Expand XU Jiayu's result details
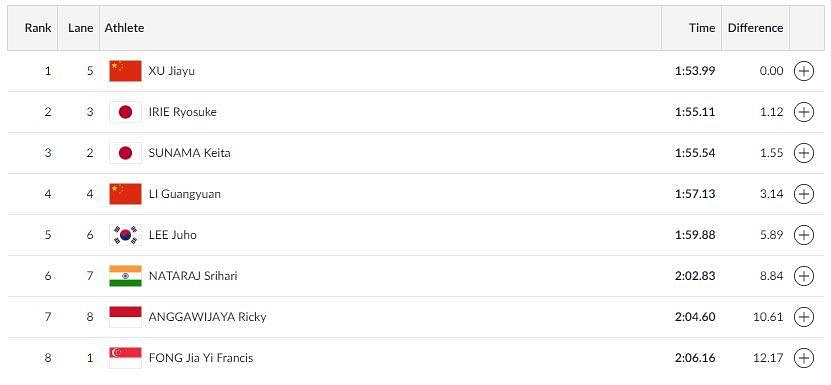 [803, 71]
